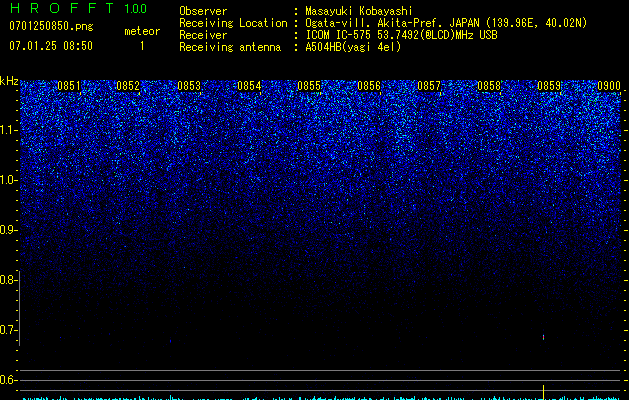
Task: Click the Receiver label
Action: click(x=203, y=35)
